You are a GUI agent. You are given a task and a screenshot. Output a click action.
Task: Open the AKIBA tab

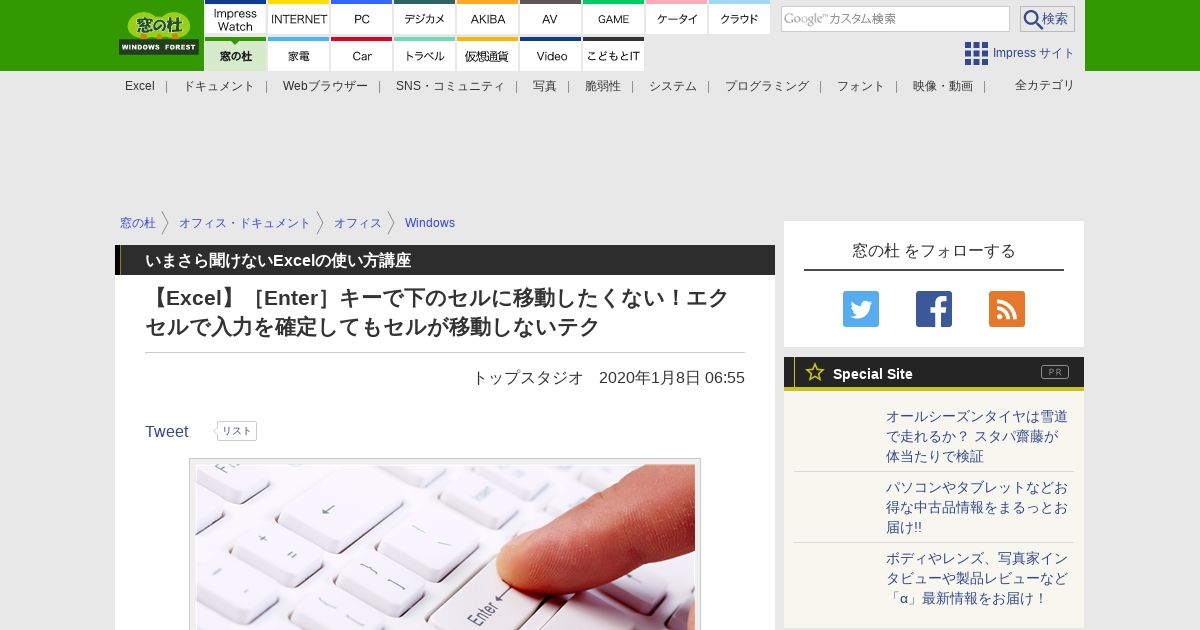(488, 18)
